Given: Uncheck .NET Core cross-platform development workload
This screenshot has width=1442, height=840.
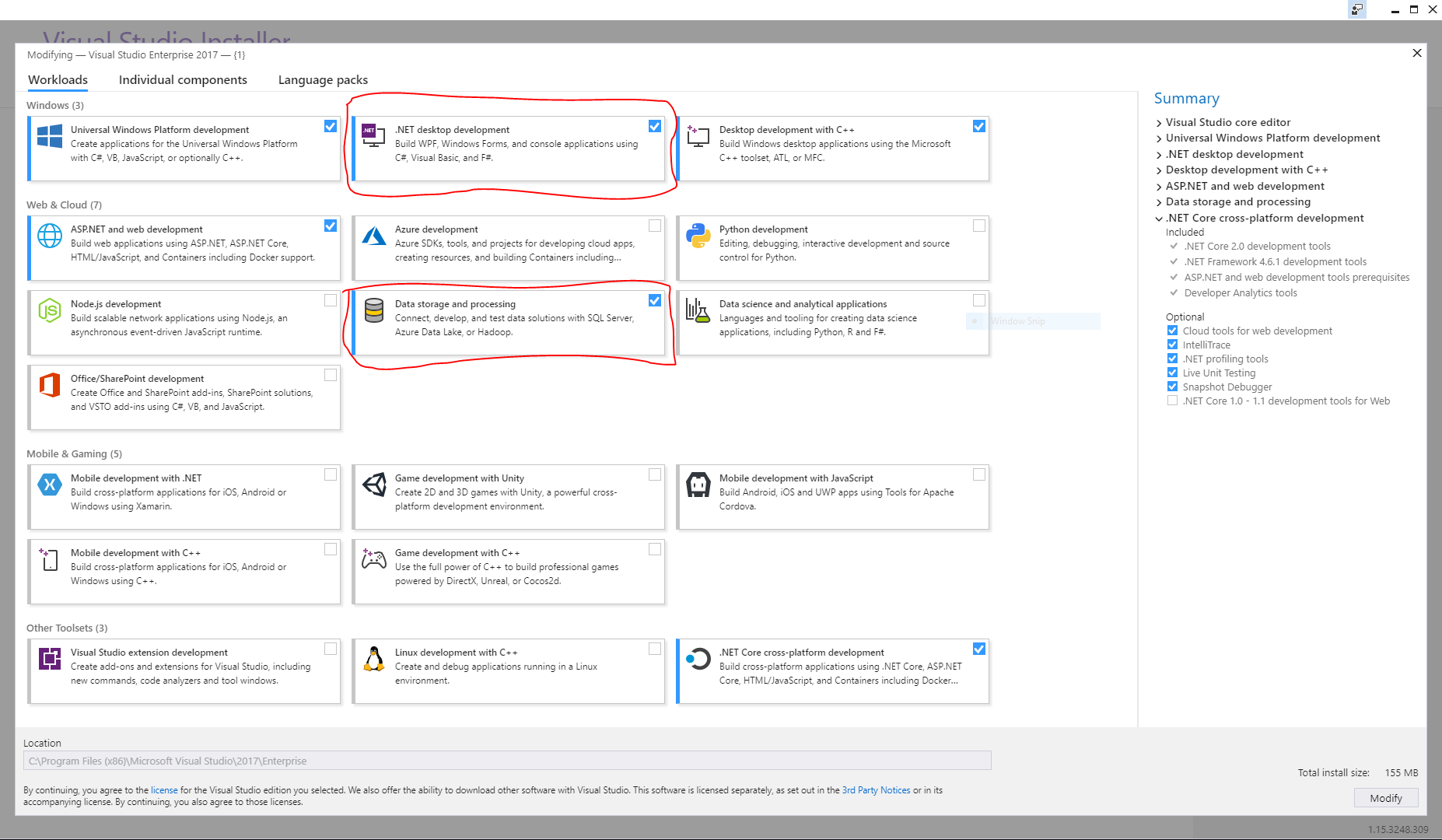Looking at the screenshot, I should 979,649.
